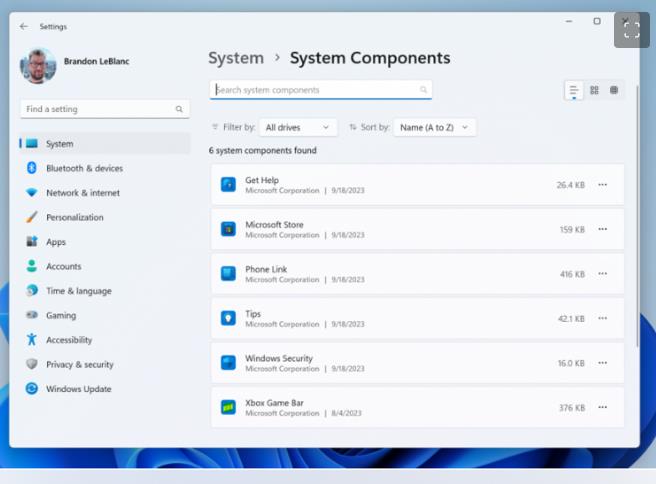Switch to grid view layout
Viewport: 656px width, 484px height.
coord(594,90)
